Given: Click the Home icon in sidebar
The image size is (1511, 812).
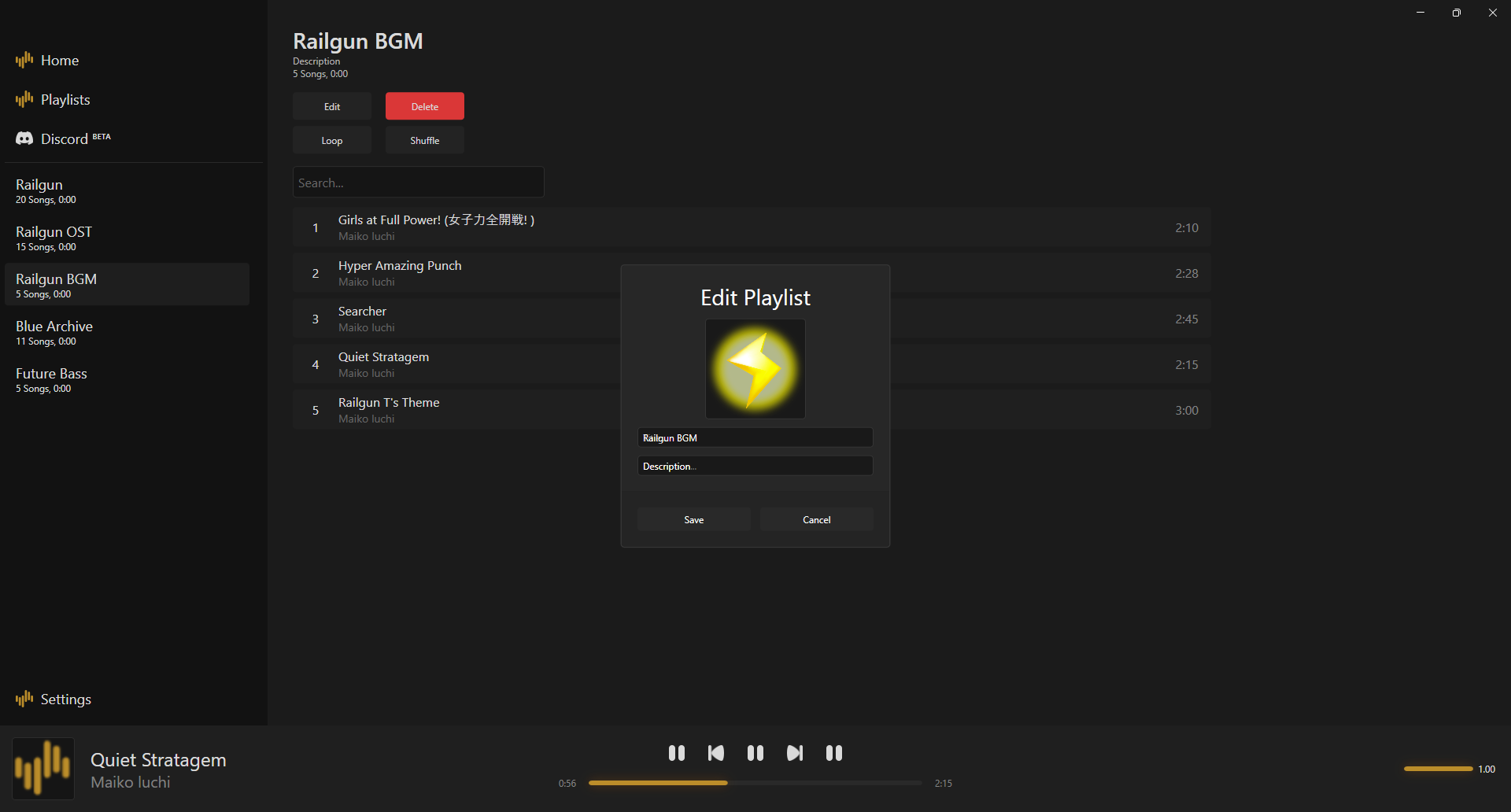Looking at the screenshot, I should pyautogui.click(x=24, y=60).
